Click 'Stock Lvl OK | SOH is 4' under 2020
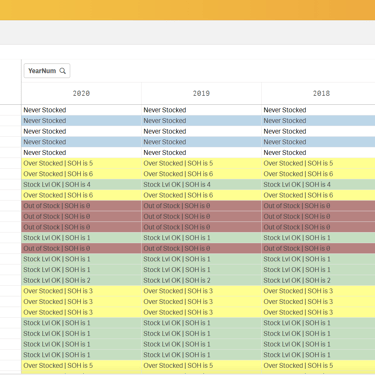The width and height of the screenshot is (375, 375). point(81,184)
